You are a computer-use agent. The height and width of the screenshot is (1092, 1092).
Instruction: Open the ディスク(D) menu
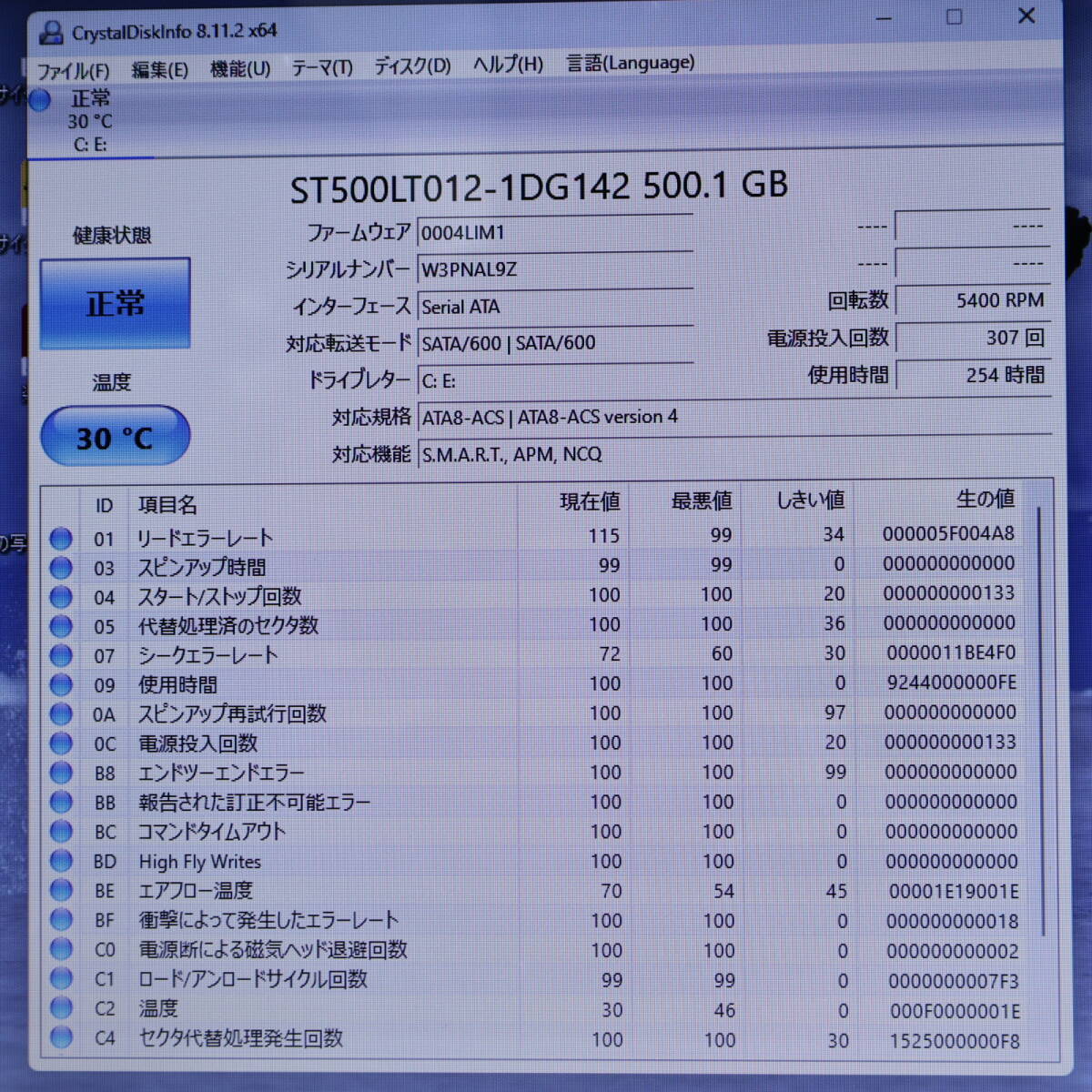(x=412, y=66)
